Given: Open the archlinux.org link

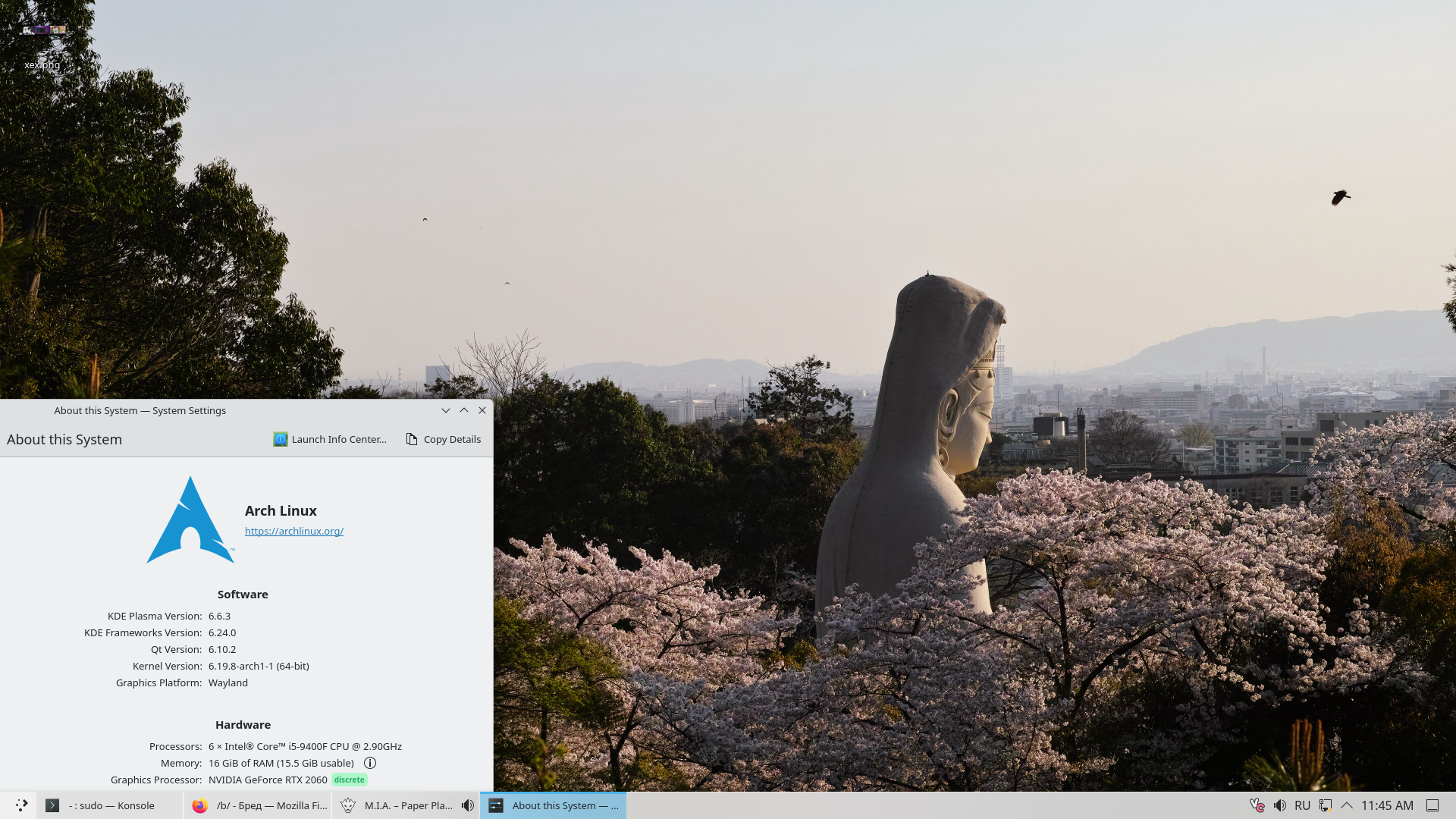Looking at the screenshot, I should point(293,531).
